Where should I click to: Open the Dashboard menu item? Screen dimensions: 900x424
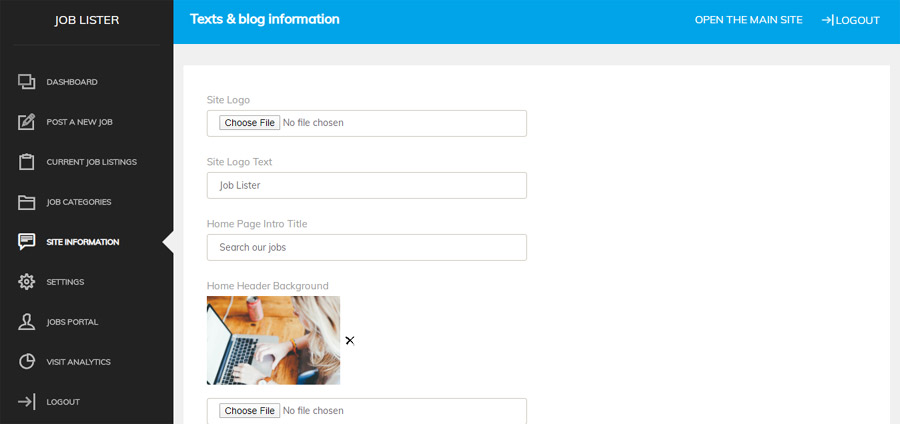pos(72,82)
